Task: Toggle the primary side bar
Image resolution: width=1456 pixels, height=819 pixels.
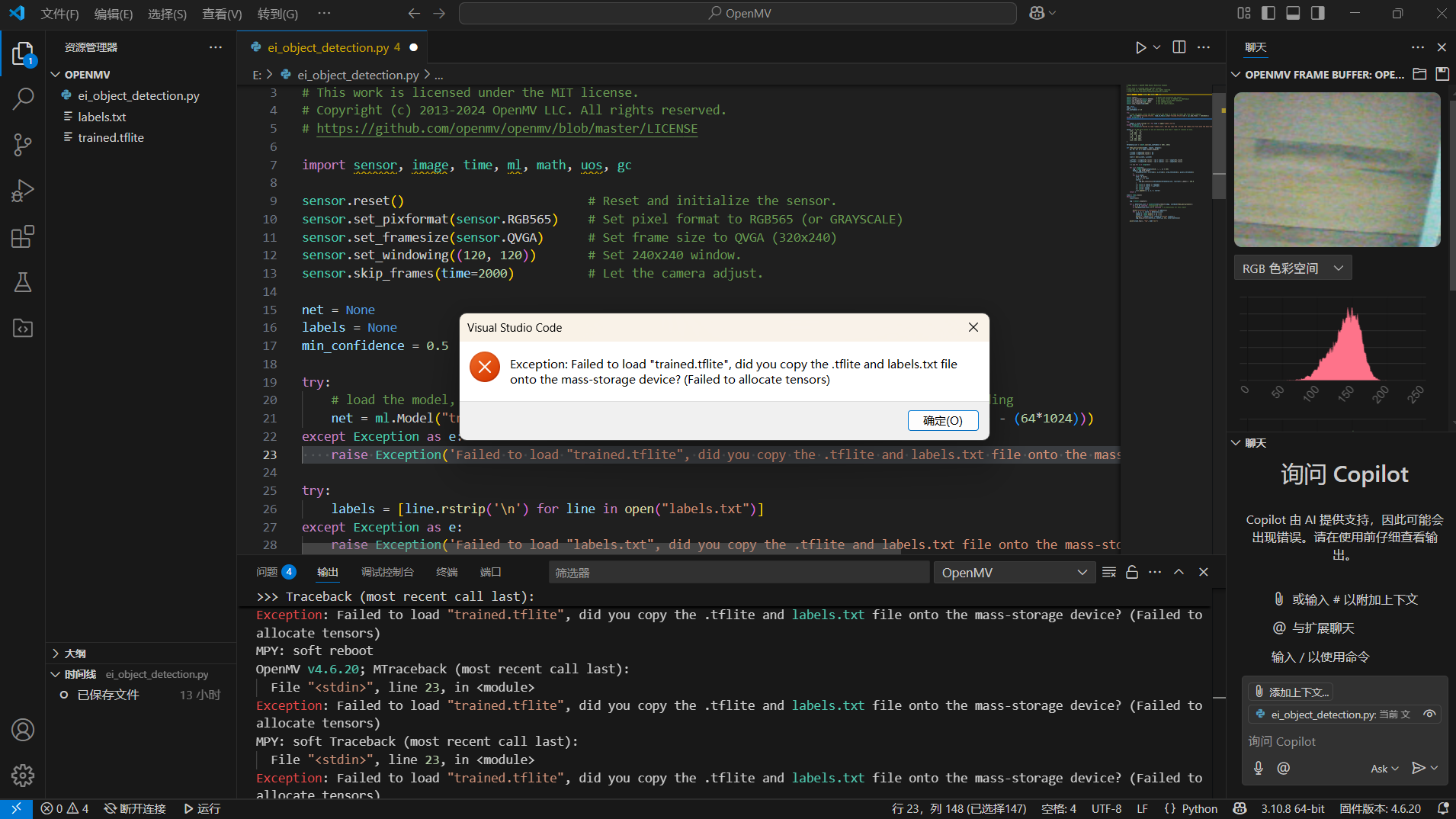Action: [x=1268, y=13]
